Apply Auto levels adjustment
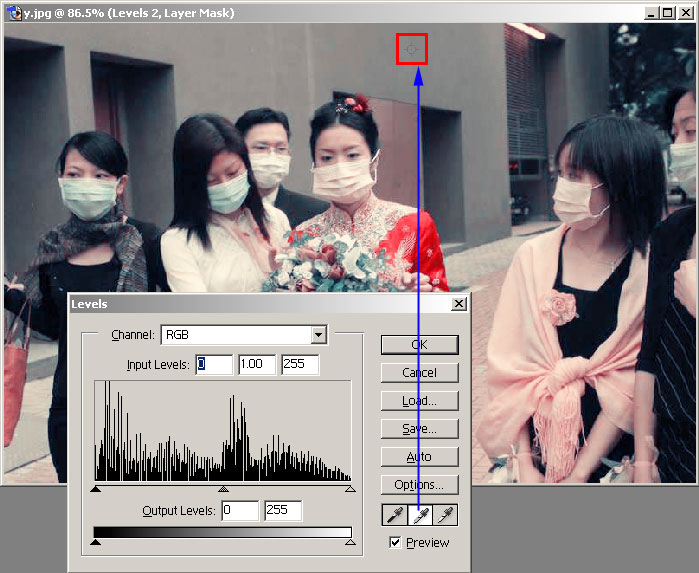The height and width of the screenshot is (573, 699). [x=419, y=457]
